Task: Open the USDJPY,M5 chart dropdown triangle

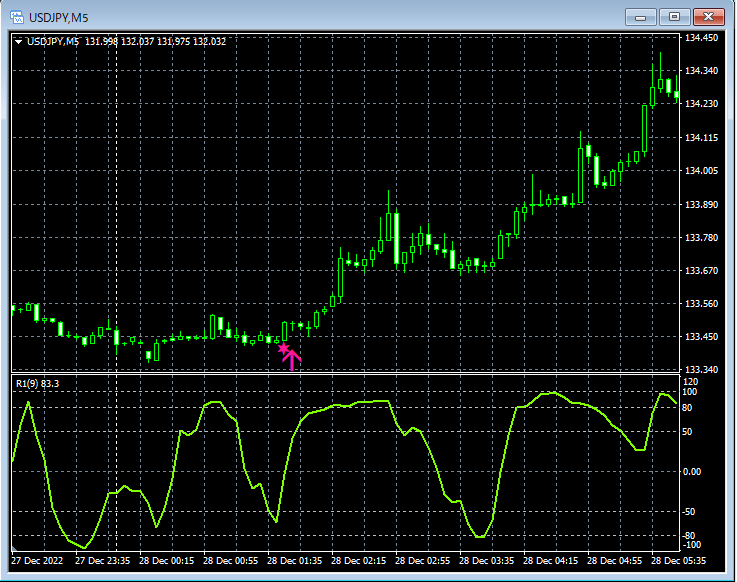Action: [x=18, y=42]
